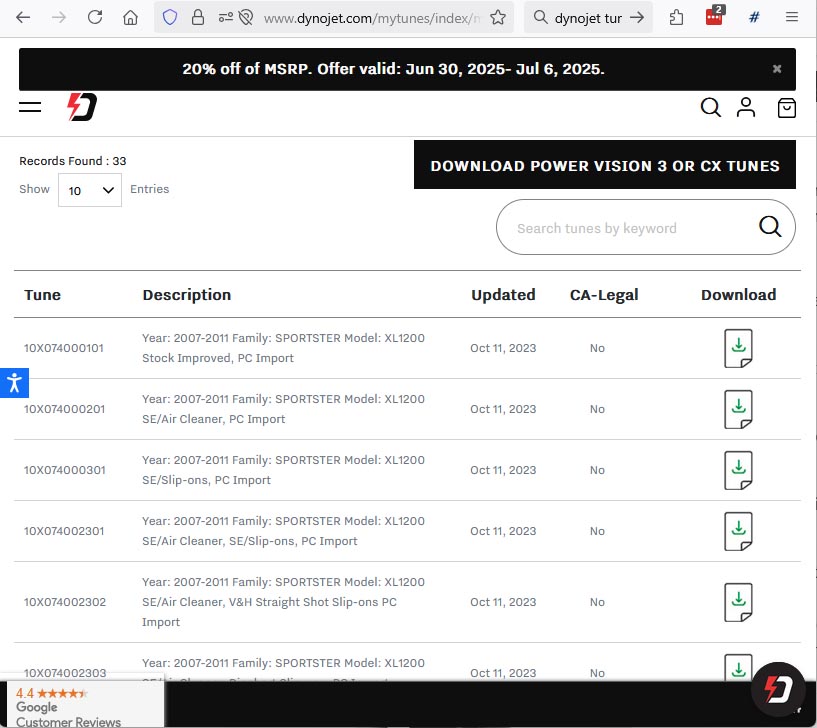Open the shopping cart icon
The width and height of the screenshot is (817, 728).
coord(787,107)
